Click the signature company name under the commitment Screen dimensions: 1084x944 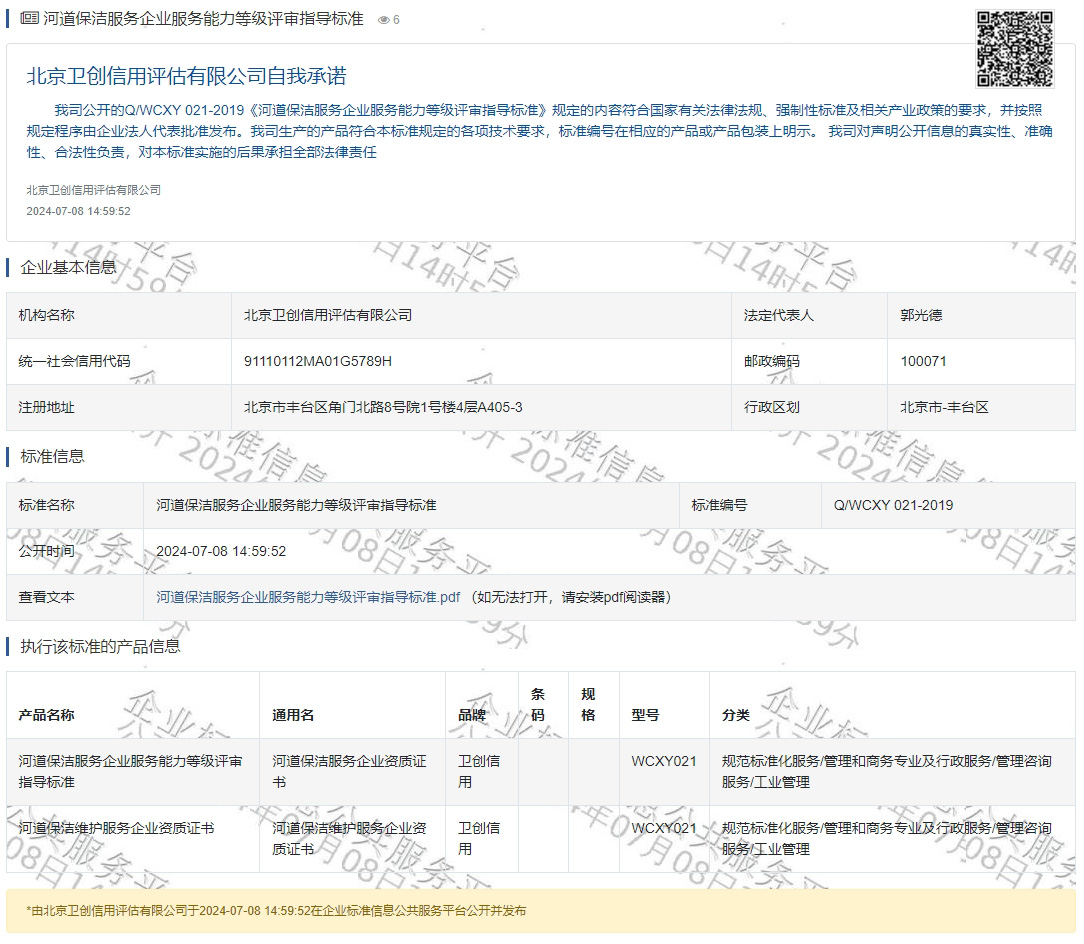coord(93,190)
